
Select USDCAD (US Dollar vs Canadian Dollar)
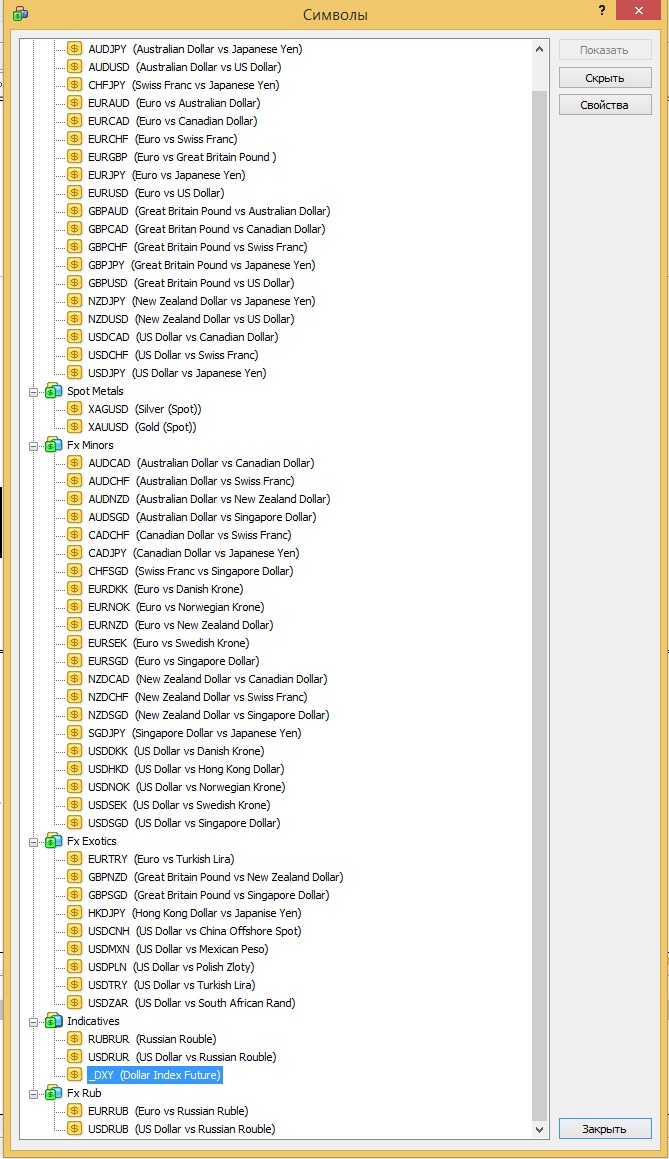click(183, 337)
